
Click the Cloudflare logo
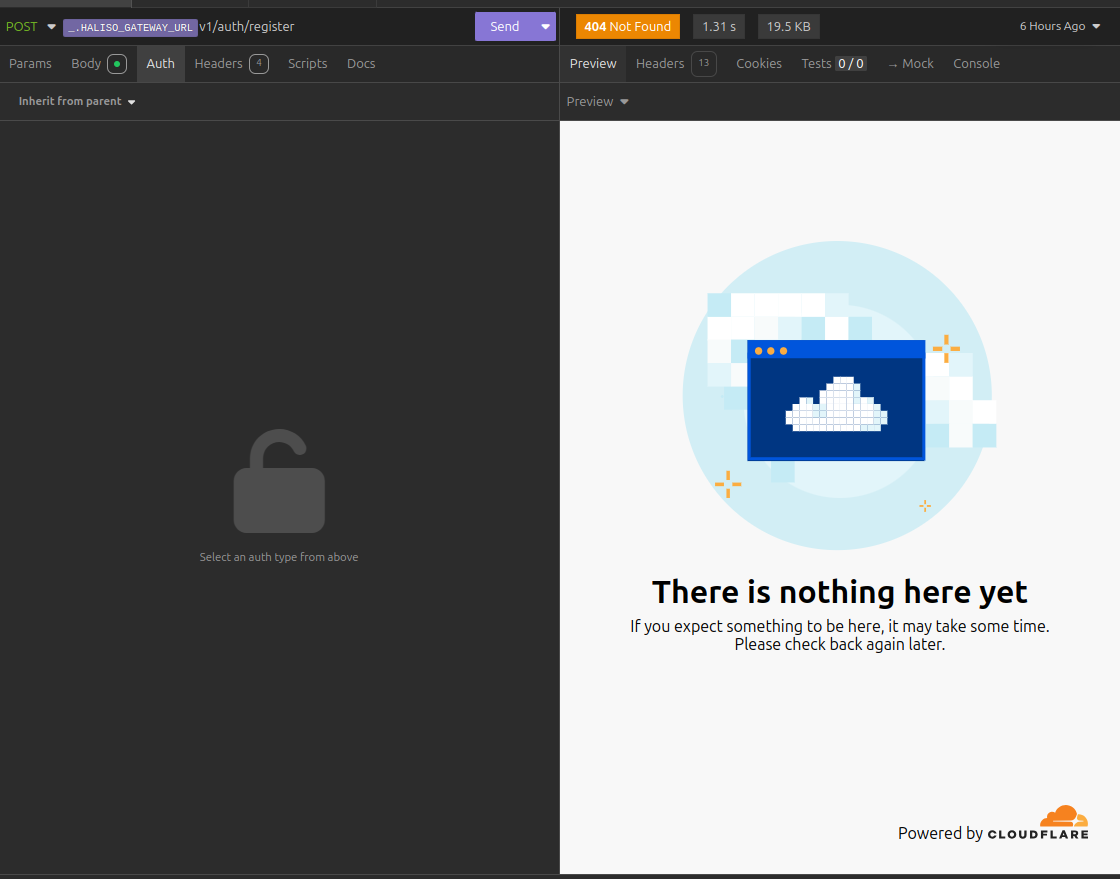pyautogui.click(x=1038, y=823)
